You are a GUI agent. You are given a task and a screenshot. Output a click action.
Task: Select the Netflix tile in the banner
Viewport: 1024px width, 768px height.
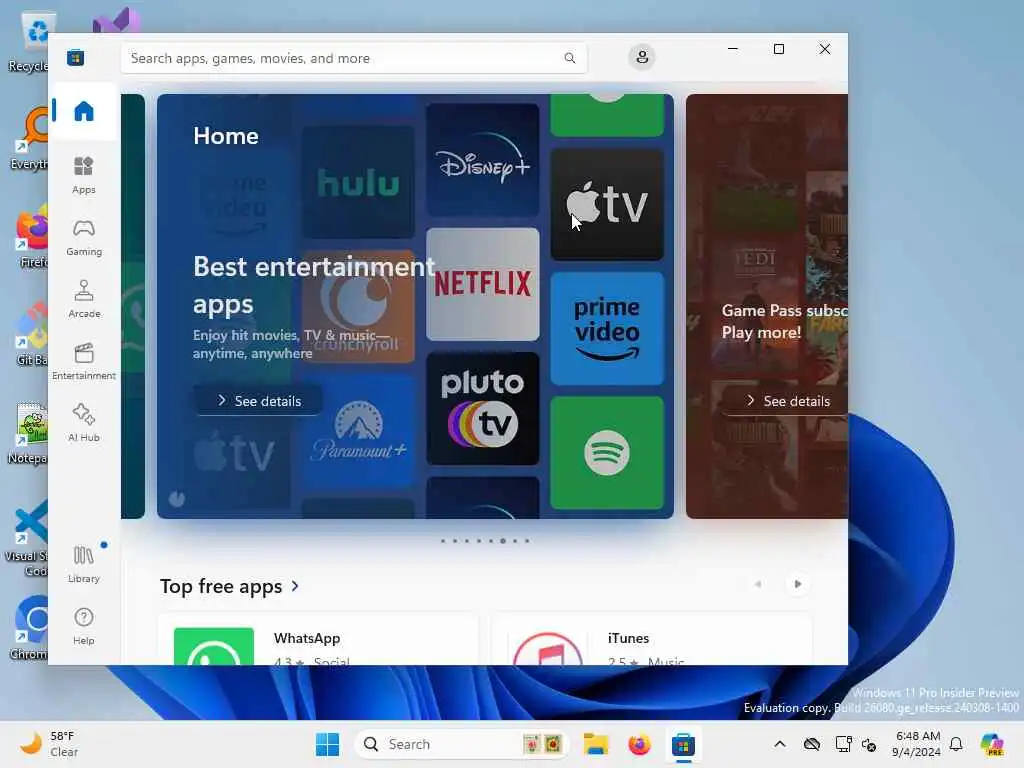(x=483, y=284)
